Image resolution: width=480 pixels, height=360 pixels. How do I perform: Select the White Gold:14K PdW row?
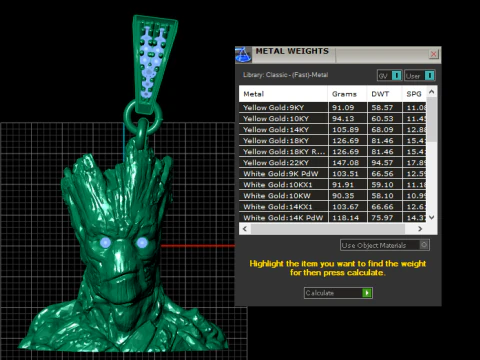click(333, 217)
